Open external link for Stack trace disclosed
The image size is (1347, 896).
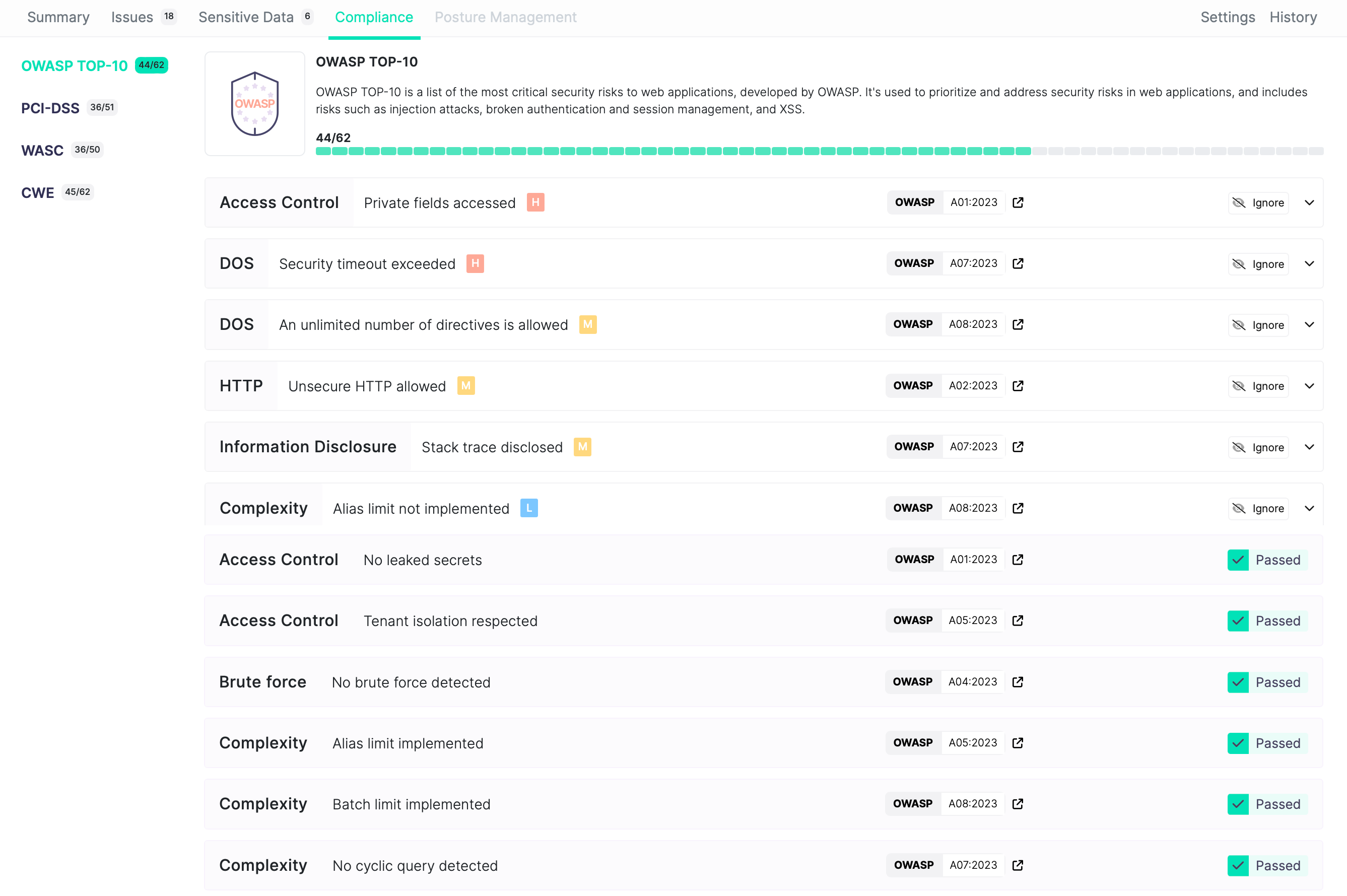[x=1019, y=447]
